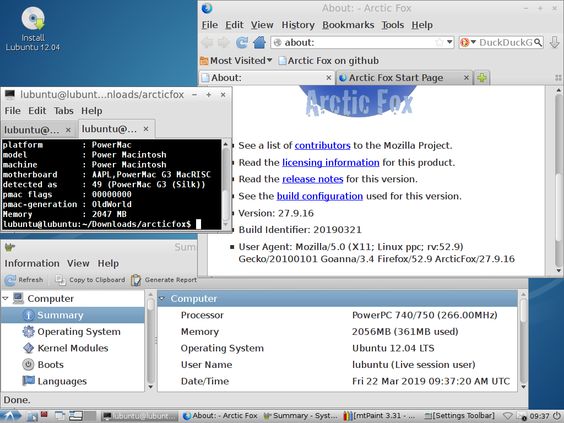Open the History menu in Arctic Fox
Viewport: 564px width, 423px height.
click(298, 25)
